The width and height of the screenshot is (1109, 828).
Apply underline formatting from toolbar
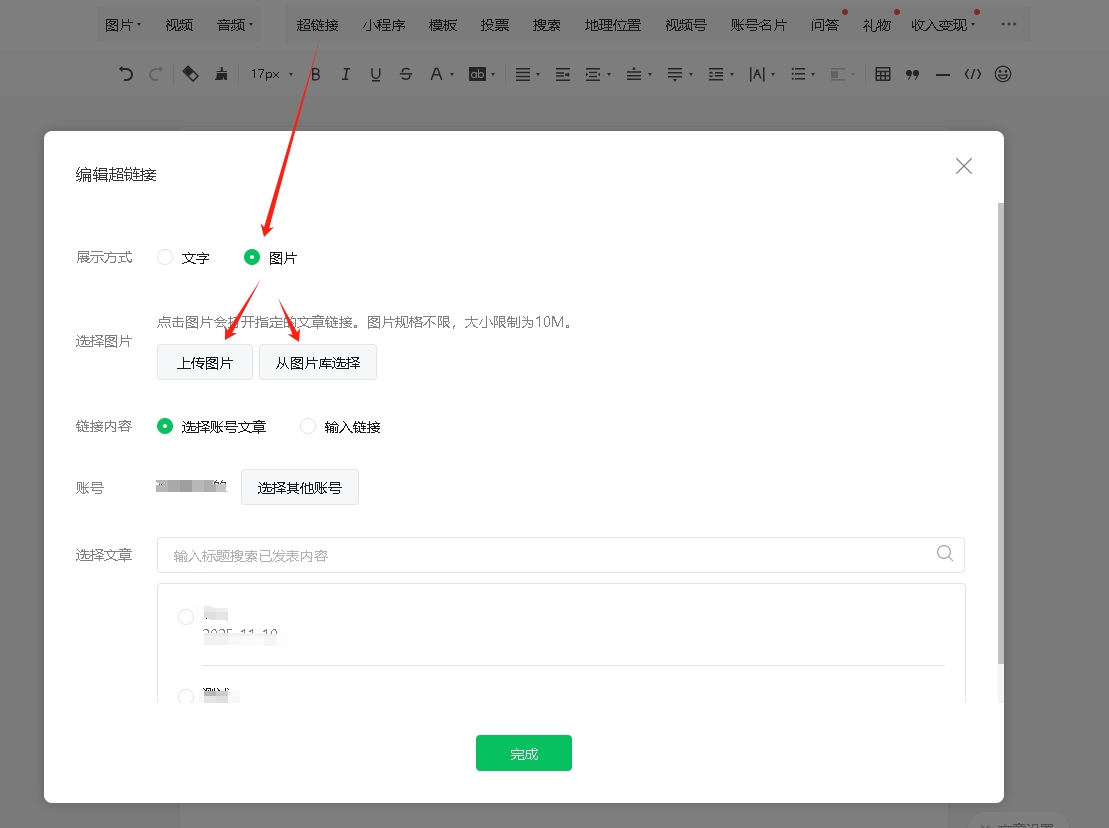[x=376, y=74]
